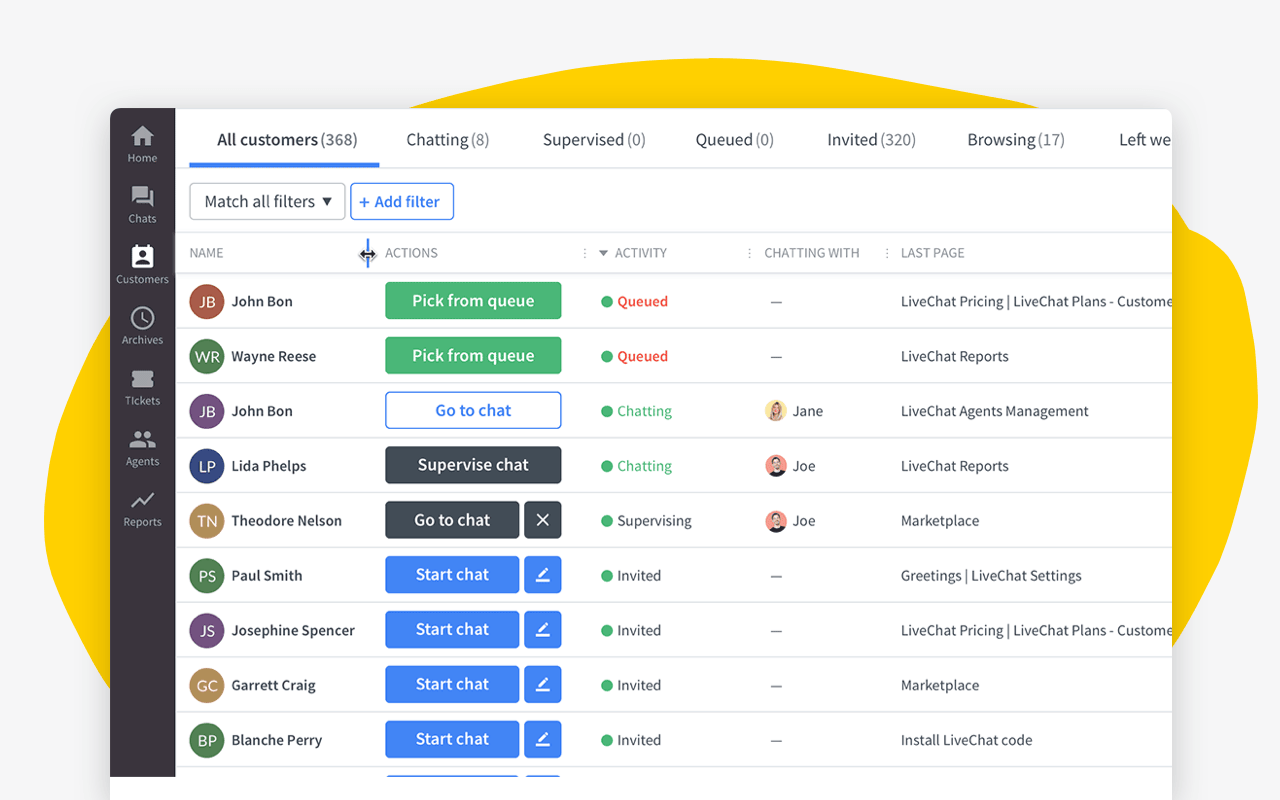Viewport: 1280px width, 800px height.
Task: Click Theodore Nelson's TN avatar
Action: (207, 521)
